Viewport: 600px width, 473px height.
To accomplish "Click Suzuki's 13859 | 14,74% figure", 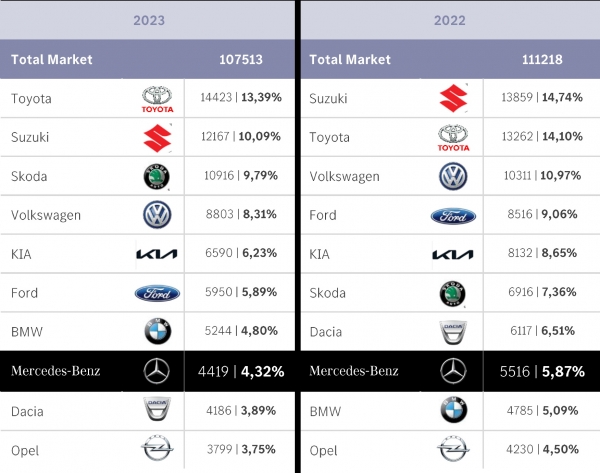I will pyautogui.click(x=538, y=98).
